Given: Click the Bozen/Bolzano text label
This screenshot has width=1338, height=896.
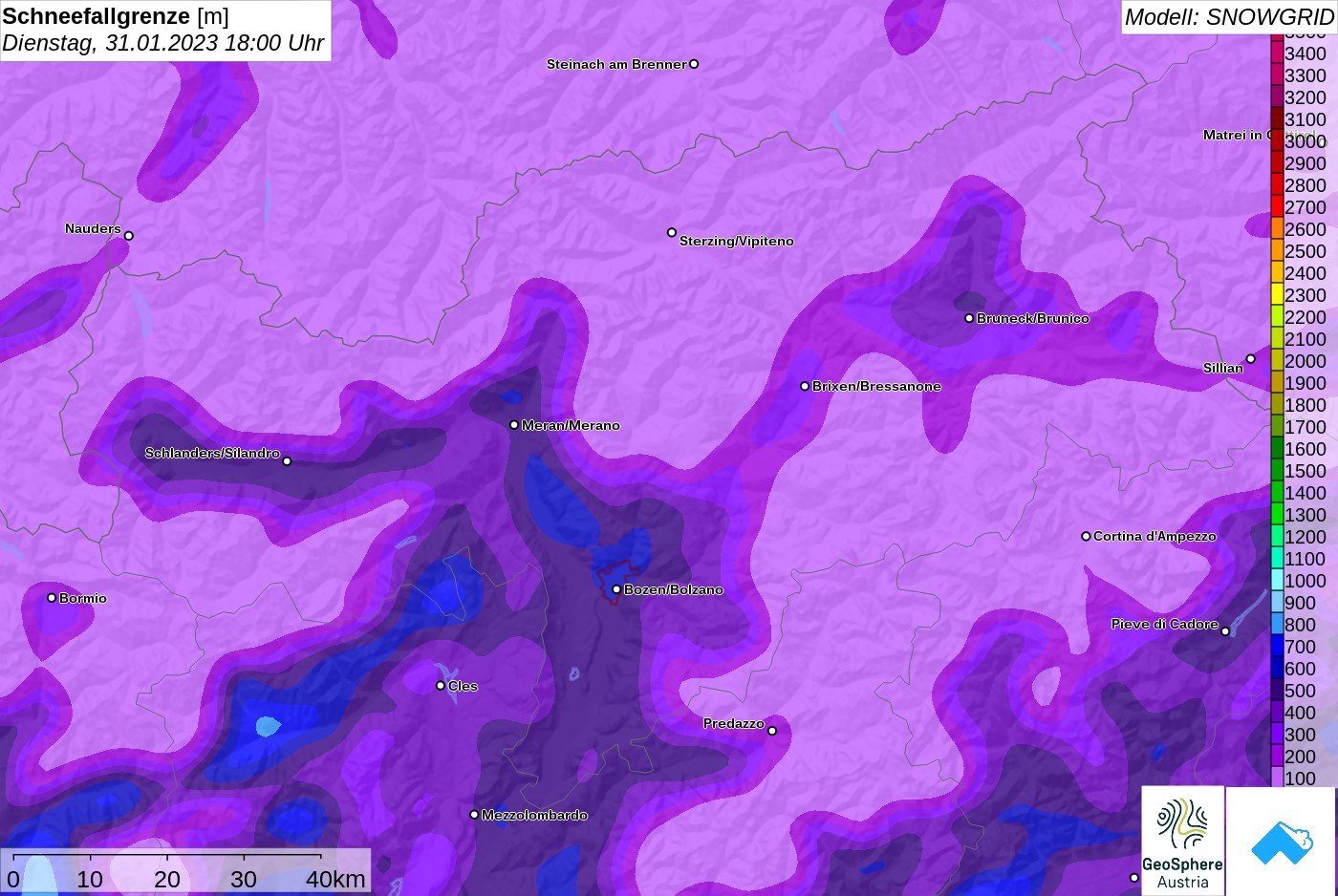Looking at the screenshot, I should 673,589.
